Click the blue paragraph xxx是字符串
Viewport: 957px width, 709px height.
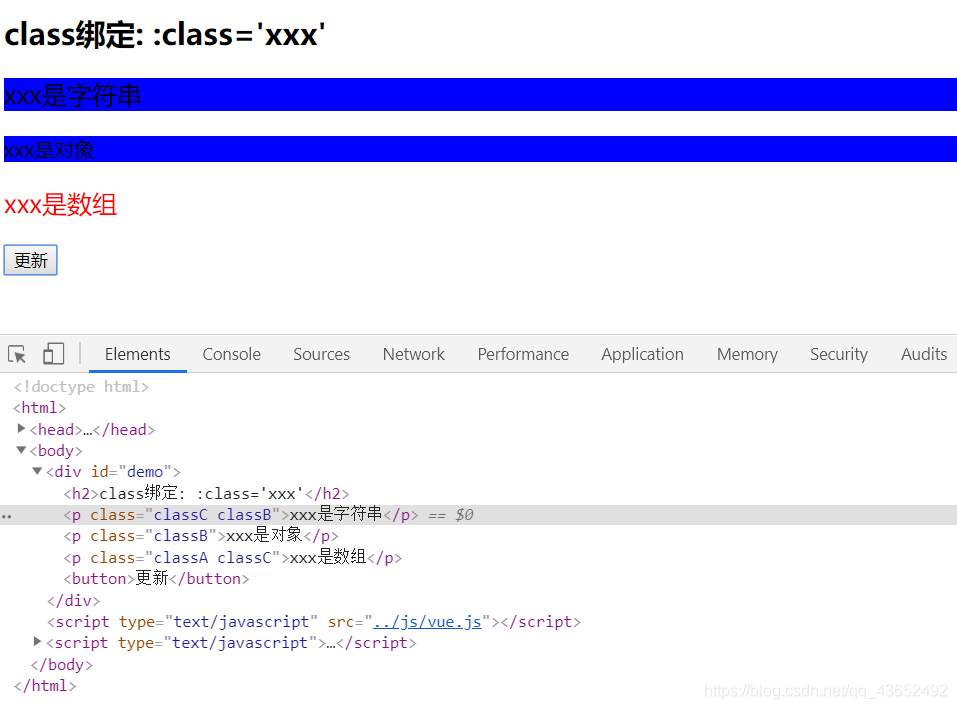480,95
